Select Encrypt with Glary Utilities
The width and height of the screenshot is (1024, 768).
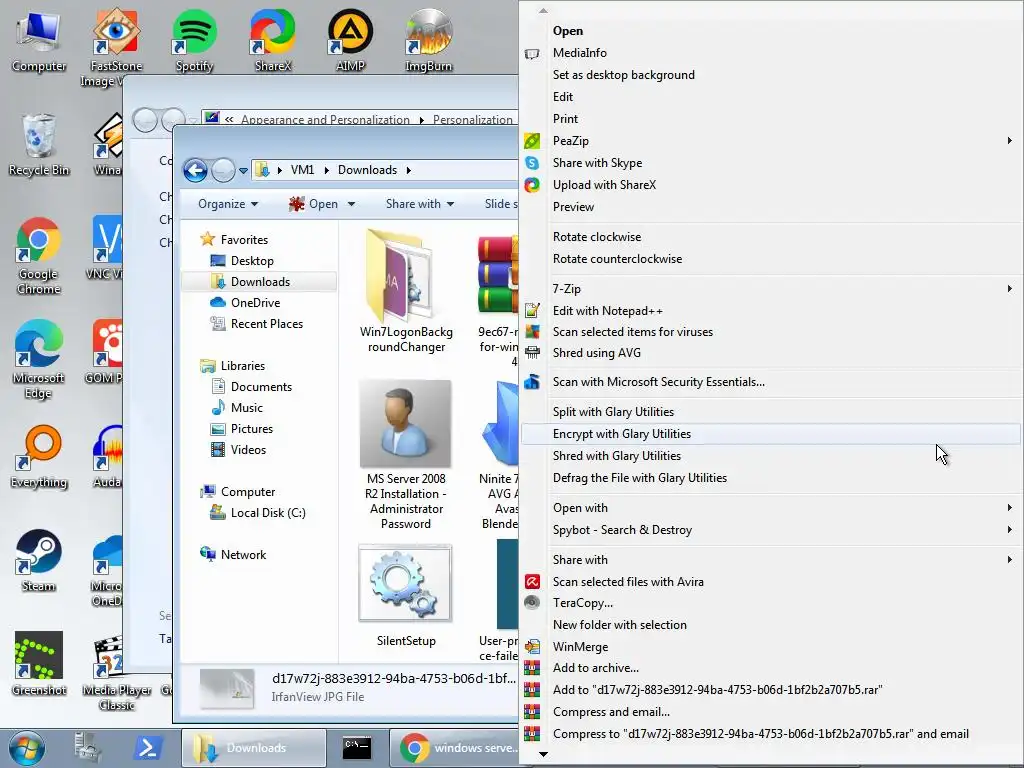pos(771,434)
